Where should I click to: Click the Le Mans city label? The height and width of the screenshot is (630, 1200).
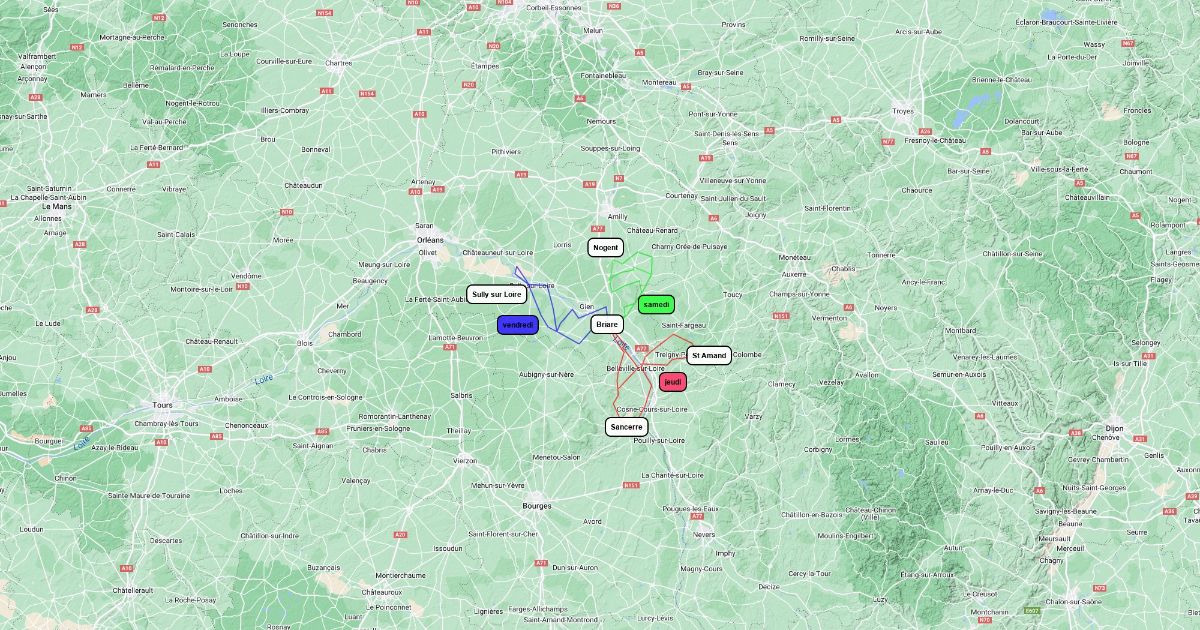(x=52, y=206)
